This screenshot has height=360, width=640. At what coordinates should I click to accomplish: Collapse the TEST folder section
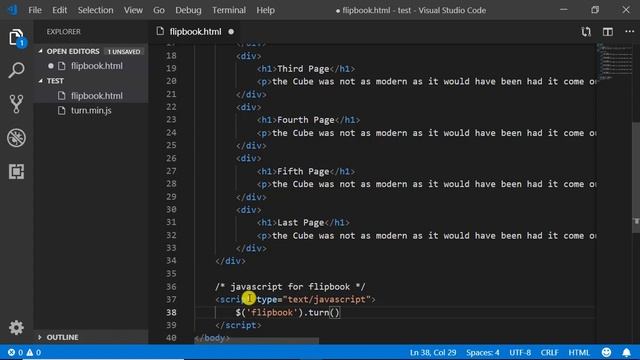[40, 81]
